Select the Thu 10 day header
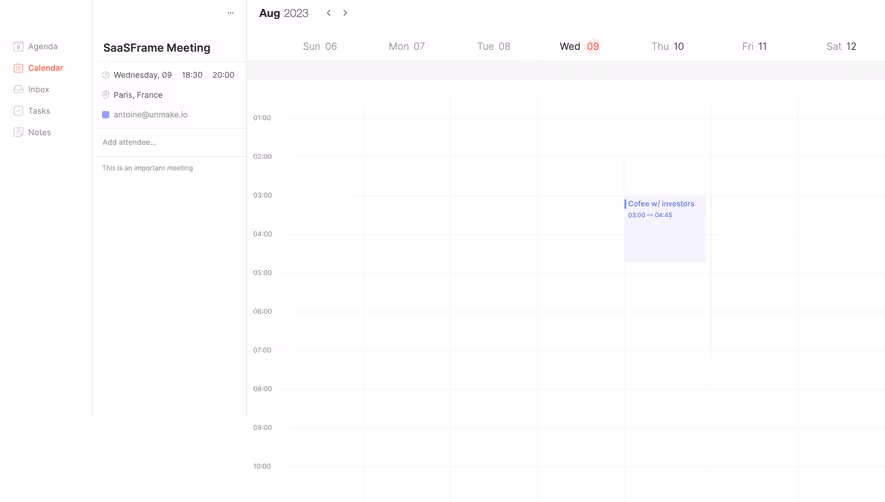This screenshot has height=502, width=885. pos(668,46)
